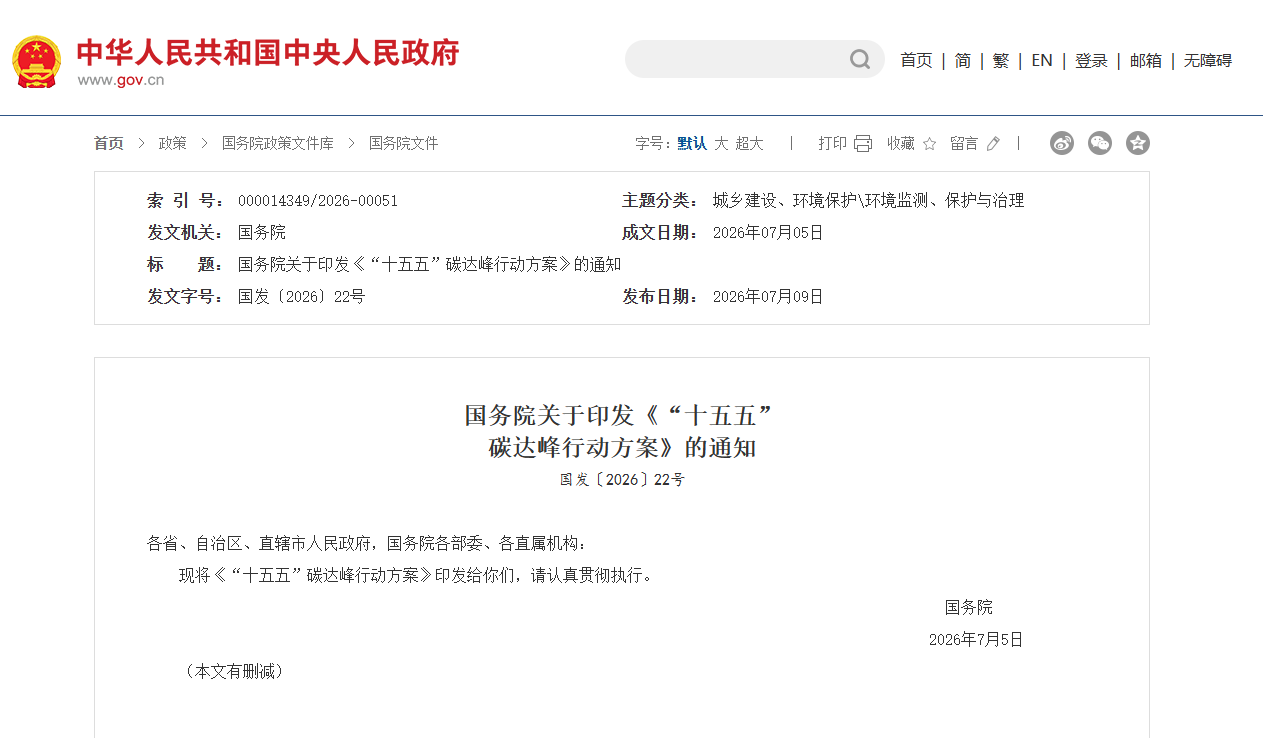Switch to traditional Chinese 繁
The width and height of the screenshot is (1263, 738).
[1001, 61]
